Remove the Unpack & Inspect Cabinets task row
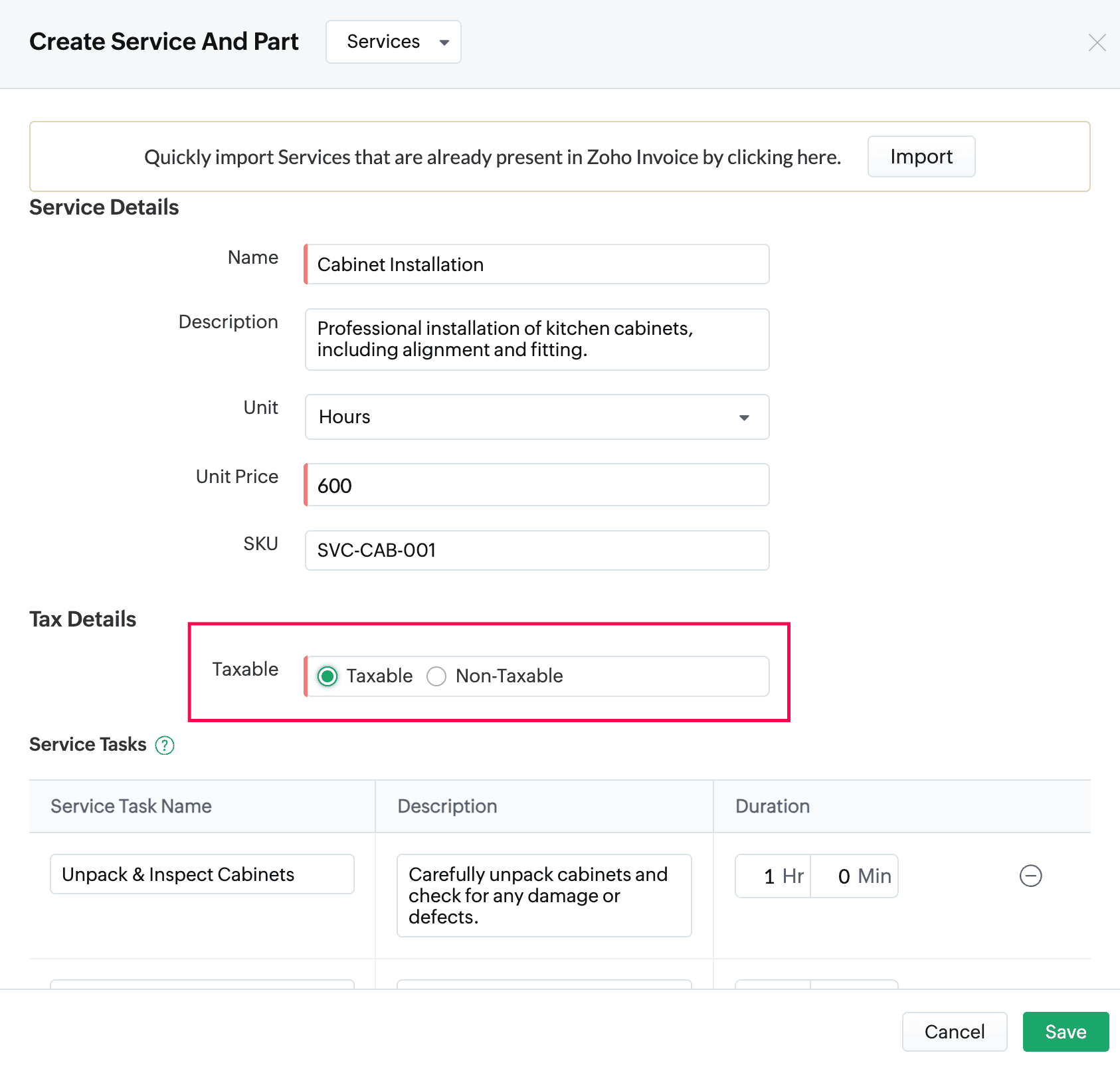Screen dimensions: 1120x1067 pyautogui.click(x=1030, y=876)
